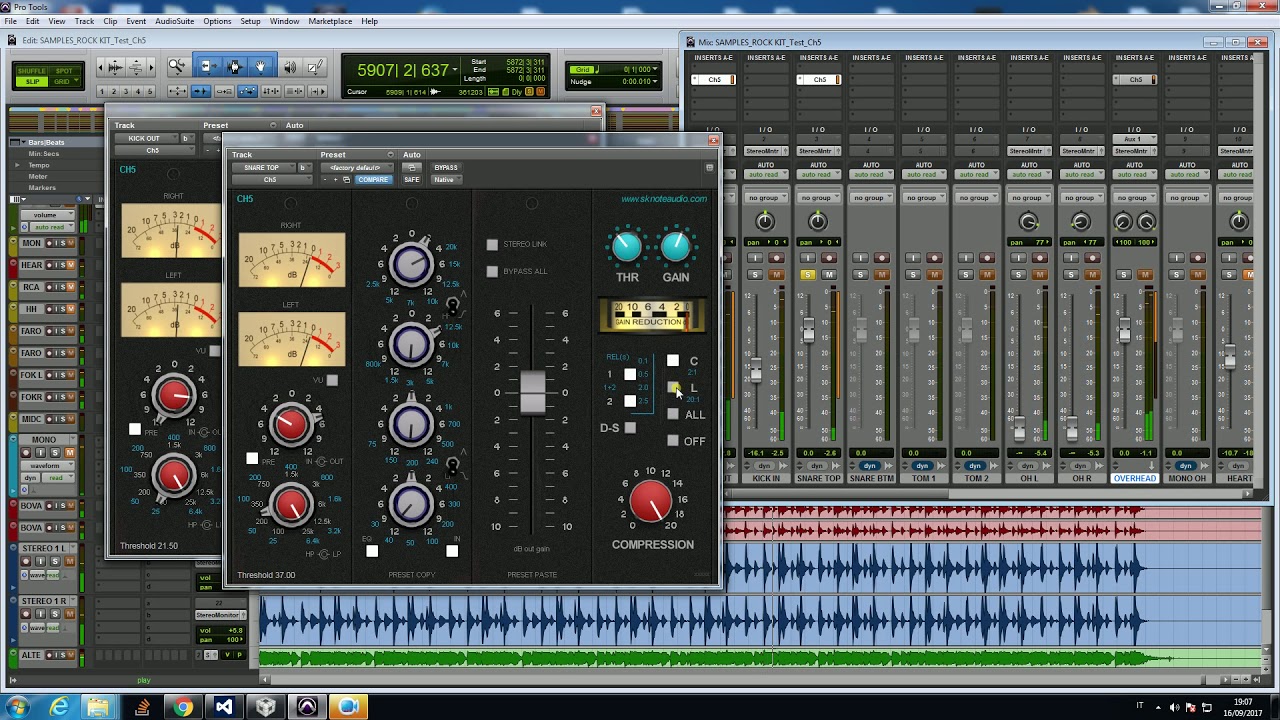The image size is (1280, 720).
Task: Toggle the STEREO LINK checkbox
Action: click(492, 245)
